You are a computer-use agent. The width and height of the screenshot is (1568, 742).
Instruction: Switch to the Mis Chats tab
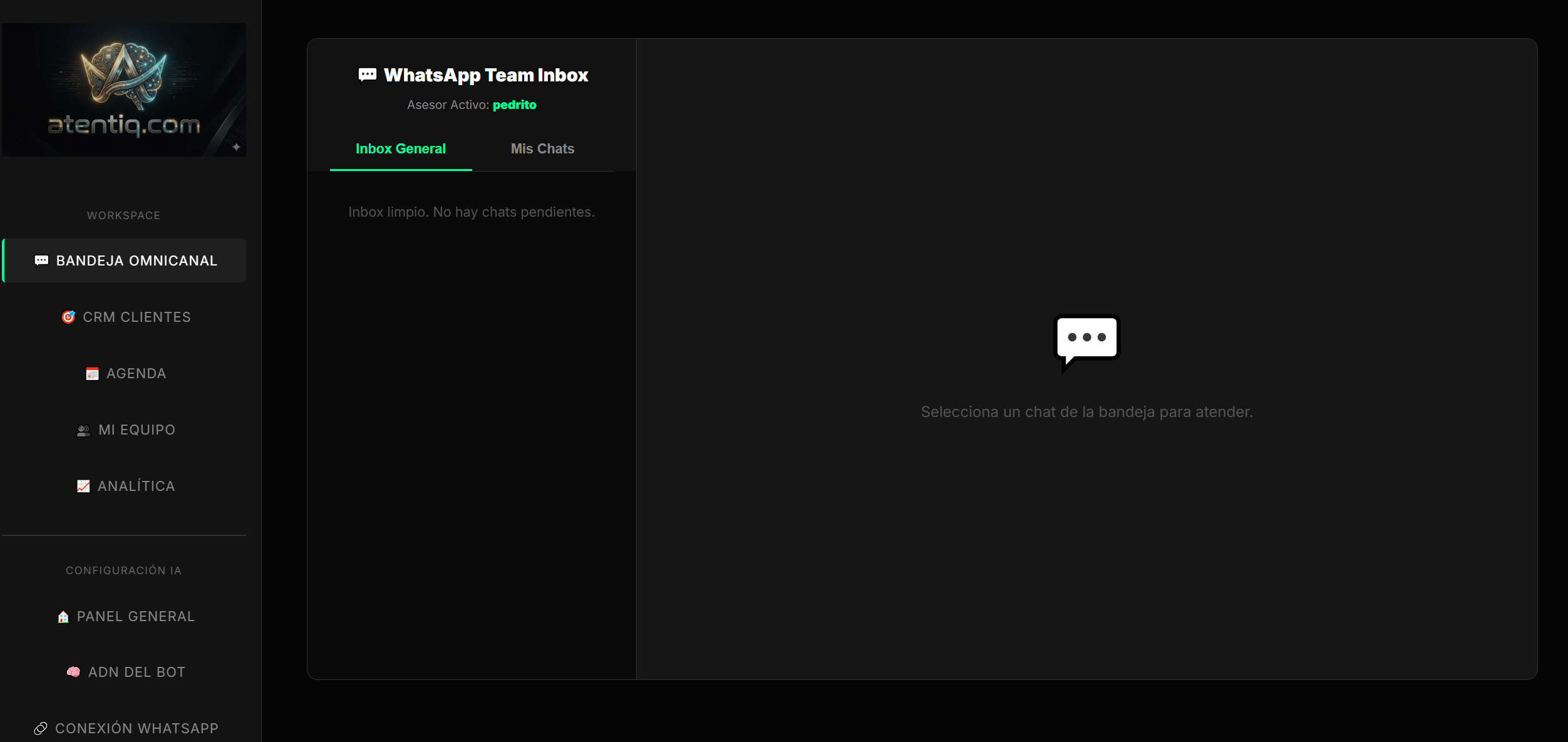click(542, 149)
